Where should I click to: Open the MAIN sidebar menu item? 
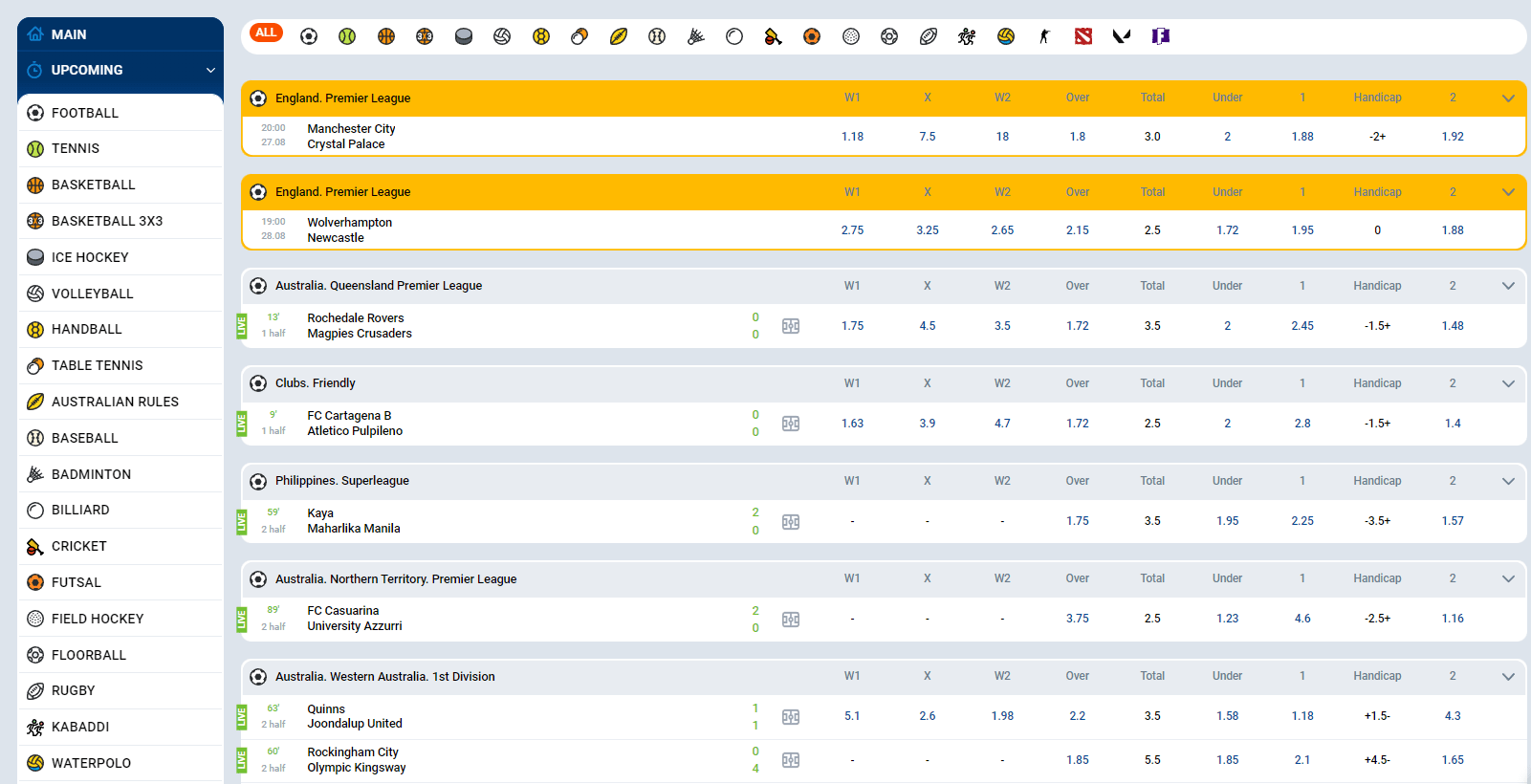click(x=120, y=34)
